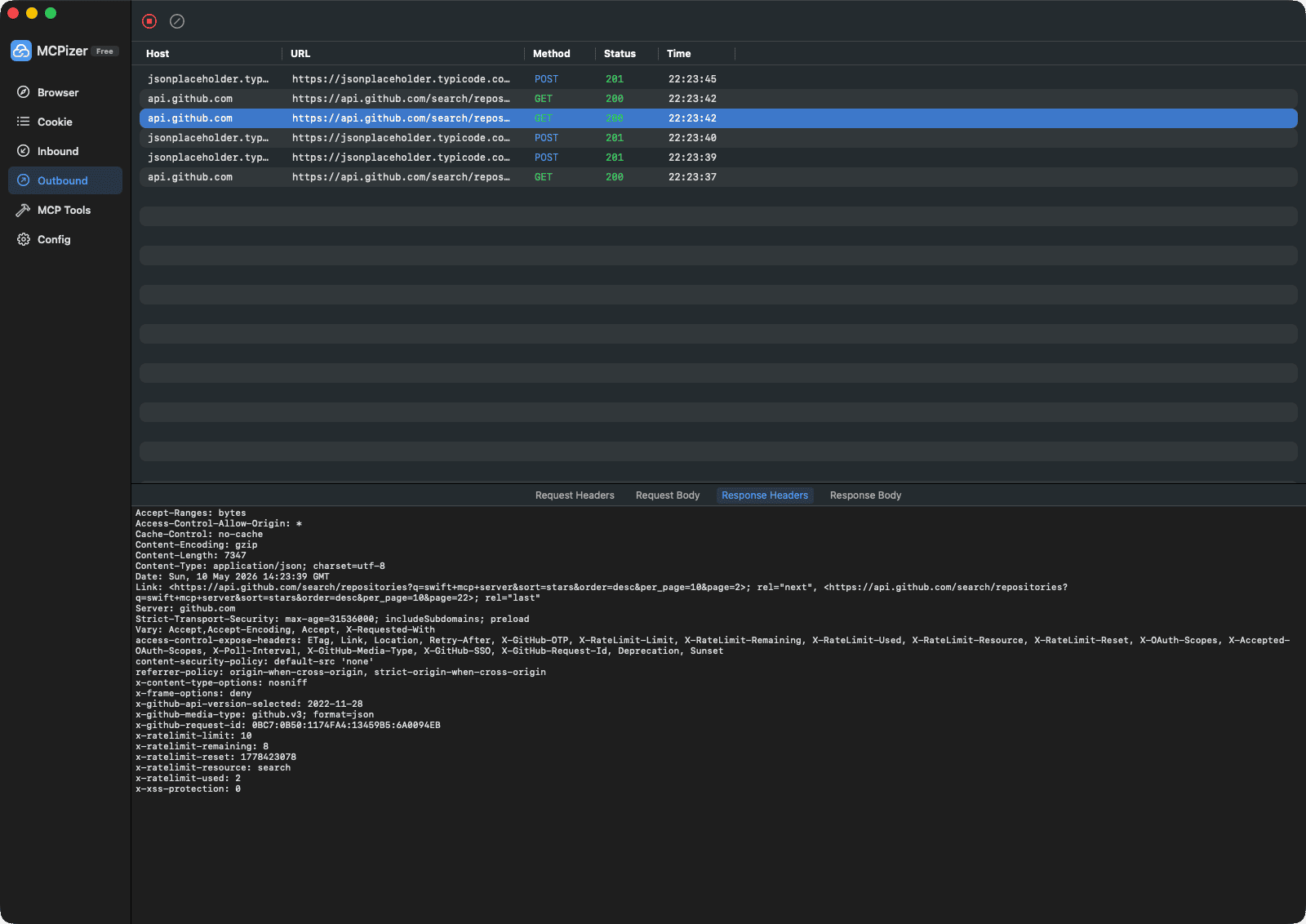Click the MCPizer app title

tap(62, 51)
